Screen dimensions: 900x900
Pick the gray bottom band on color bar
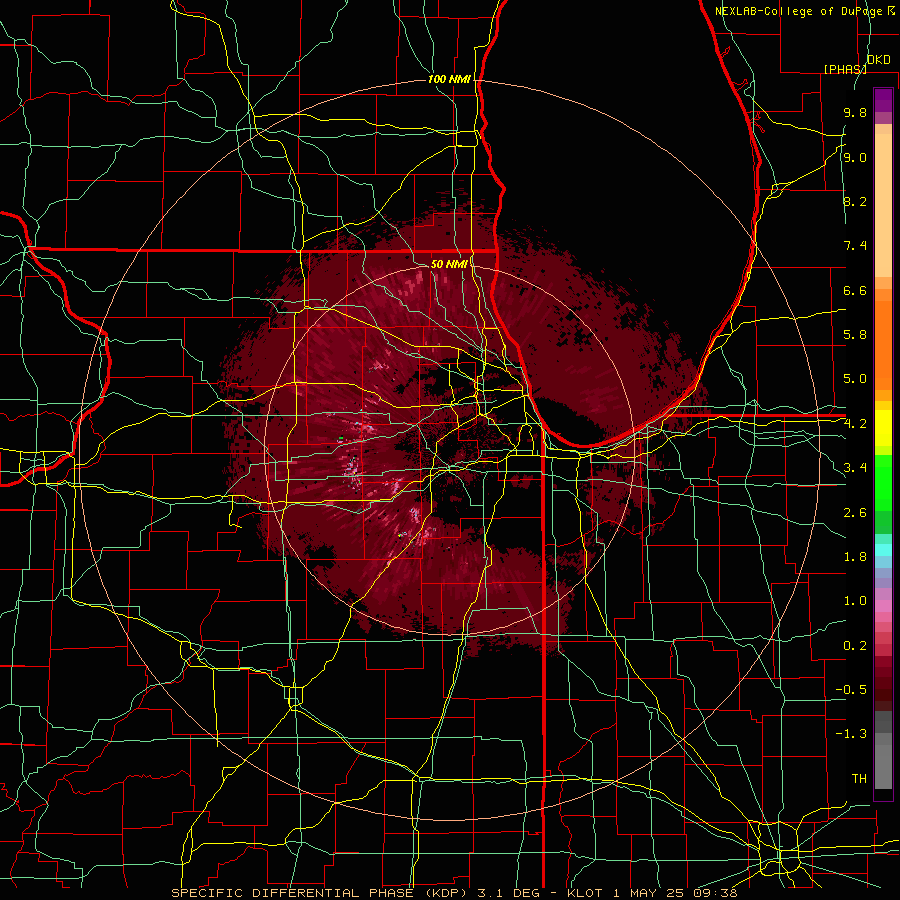[883, 767]
